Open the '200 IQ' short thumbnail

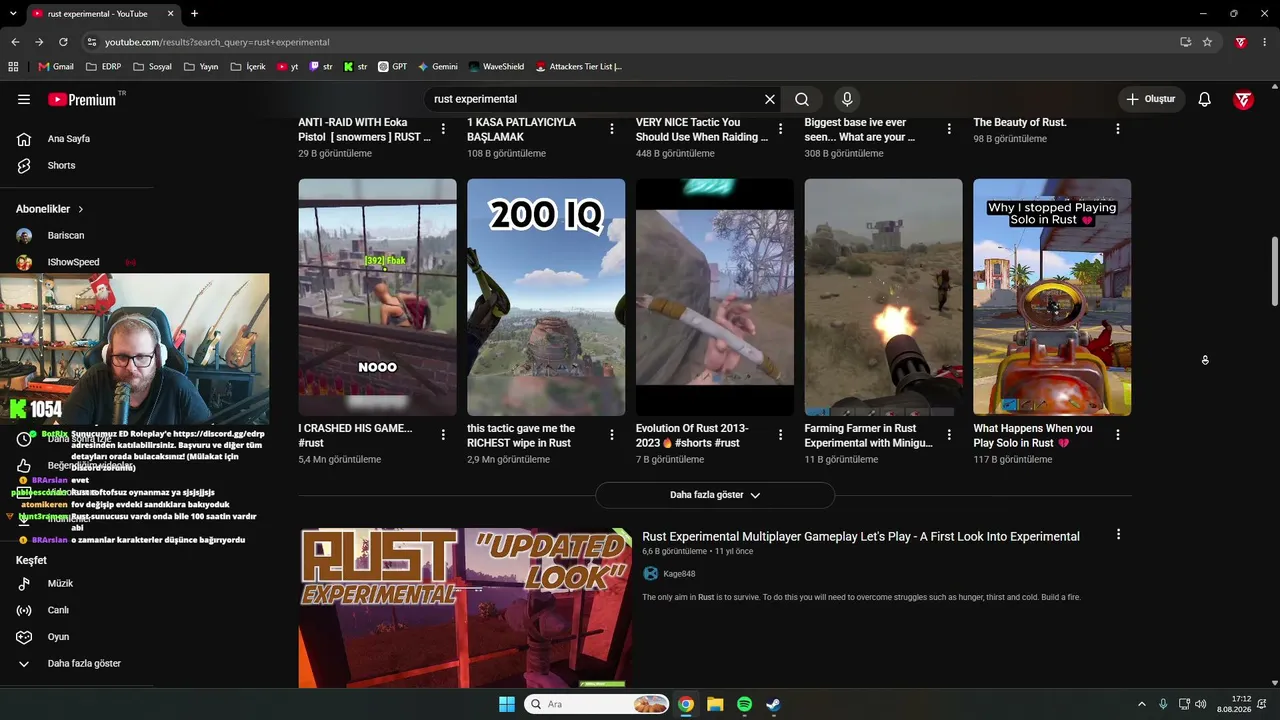(546, 297)
